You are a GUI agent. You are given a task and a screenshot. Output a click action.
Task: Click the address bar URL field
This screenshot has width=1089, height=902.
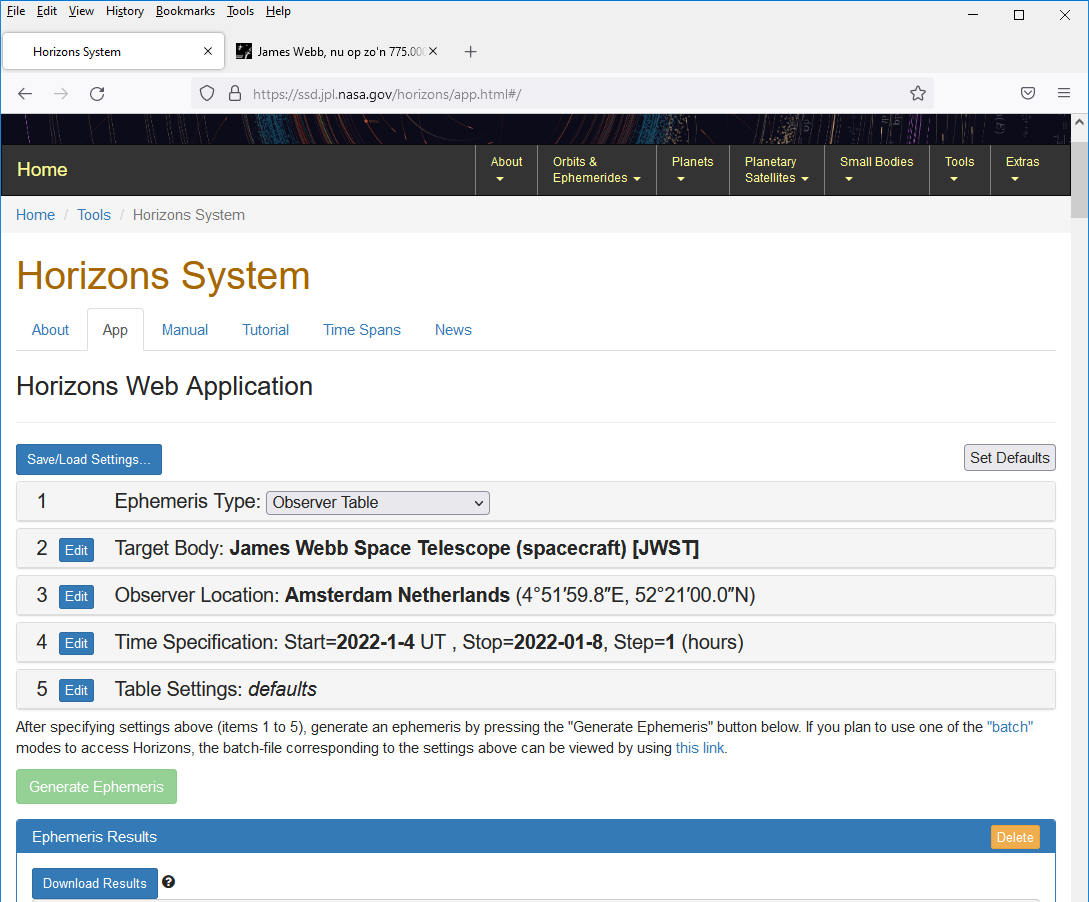point(563,94)
